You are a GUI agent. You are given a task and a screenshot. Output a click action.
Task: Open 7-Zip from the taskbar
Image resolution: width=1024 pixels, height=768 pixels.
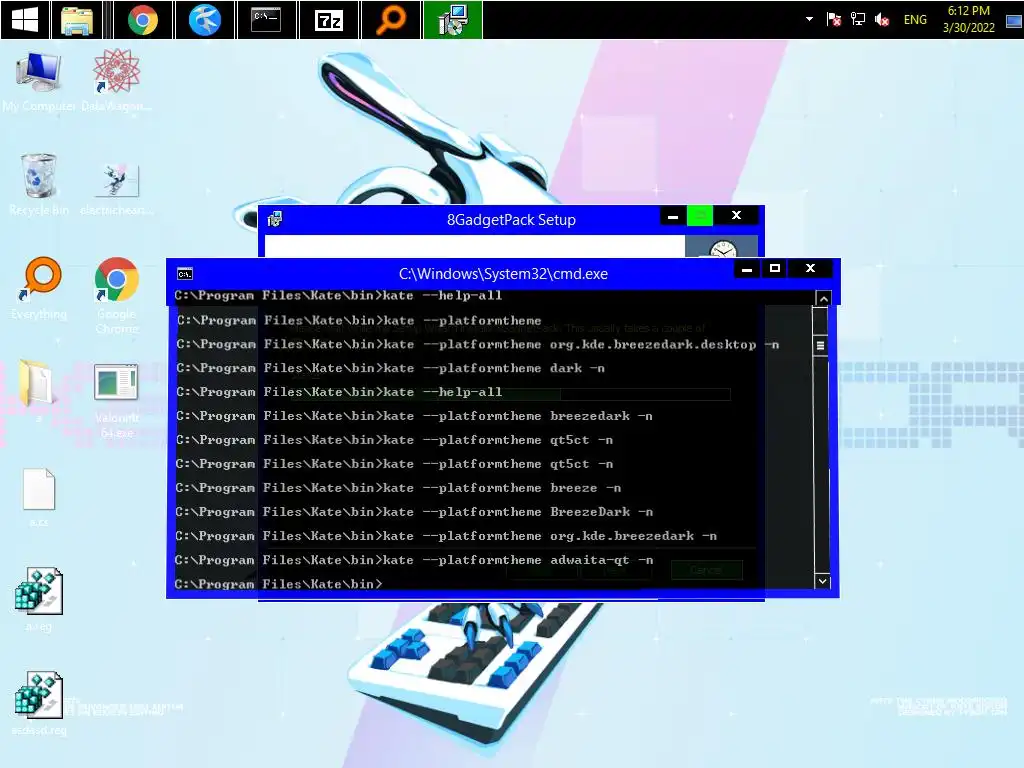pyautogui.click(x=328, y=20)
